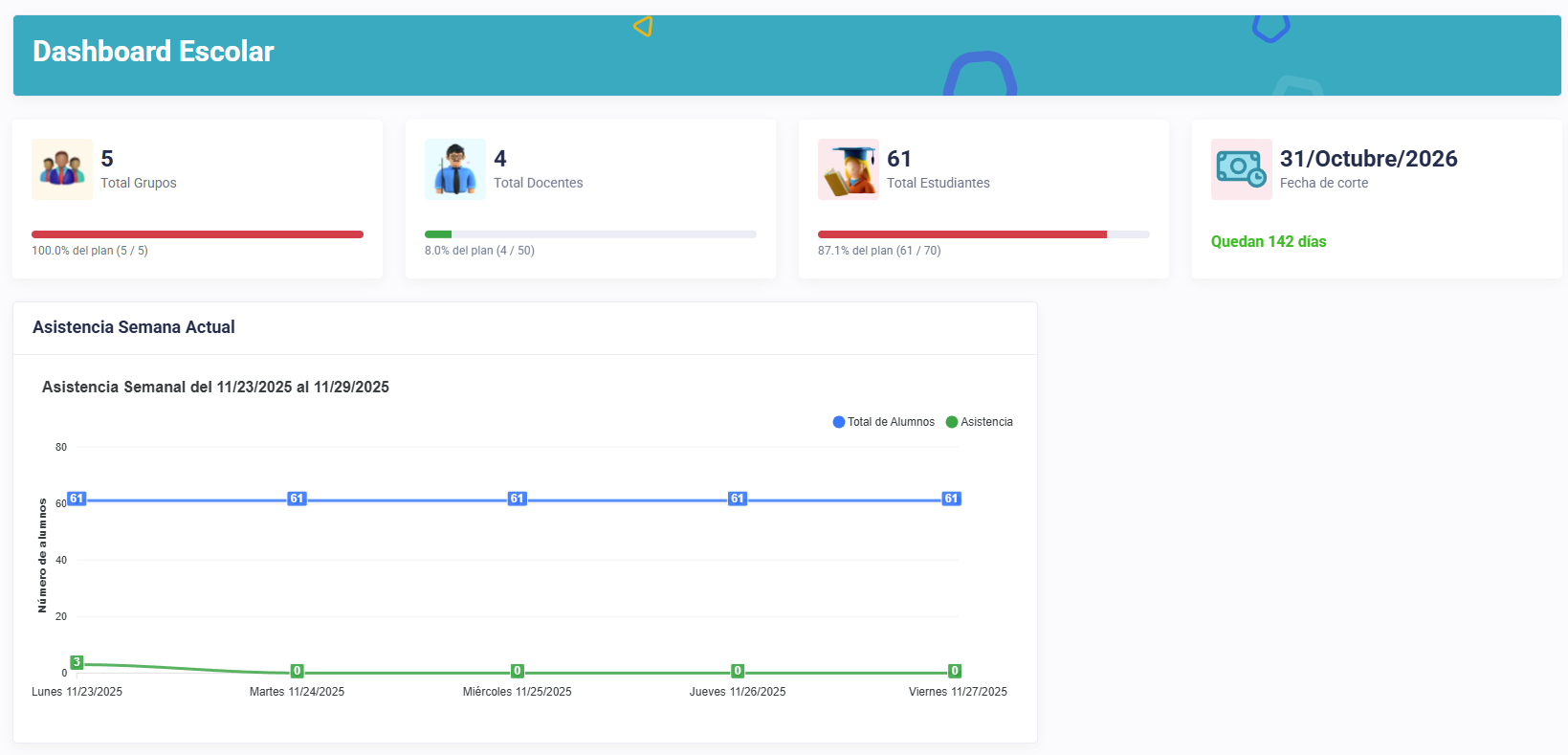Select the blue 61 point for Jueves
Image resolution: width=1568 pixels, height=755 pixels.
pyautogui.click(x=737, y=499)
